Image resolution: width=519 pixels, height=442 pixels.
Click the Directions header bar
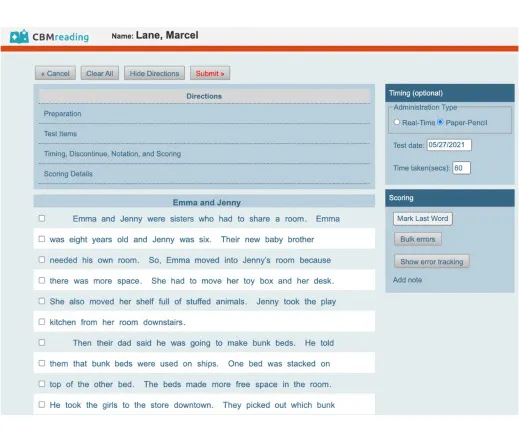pyautogui.click(x=204, y=96)
